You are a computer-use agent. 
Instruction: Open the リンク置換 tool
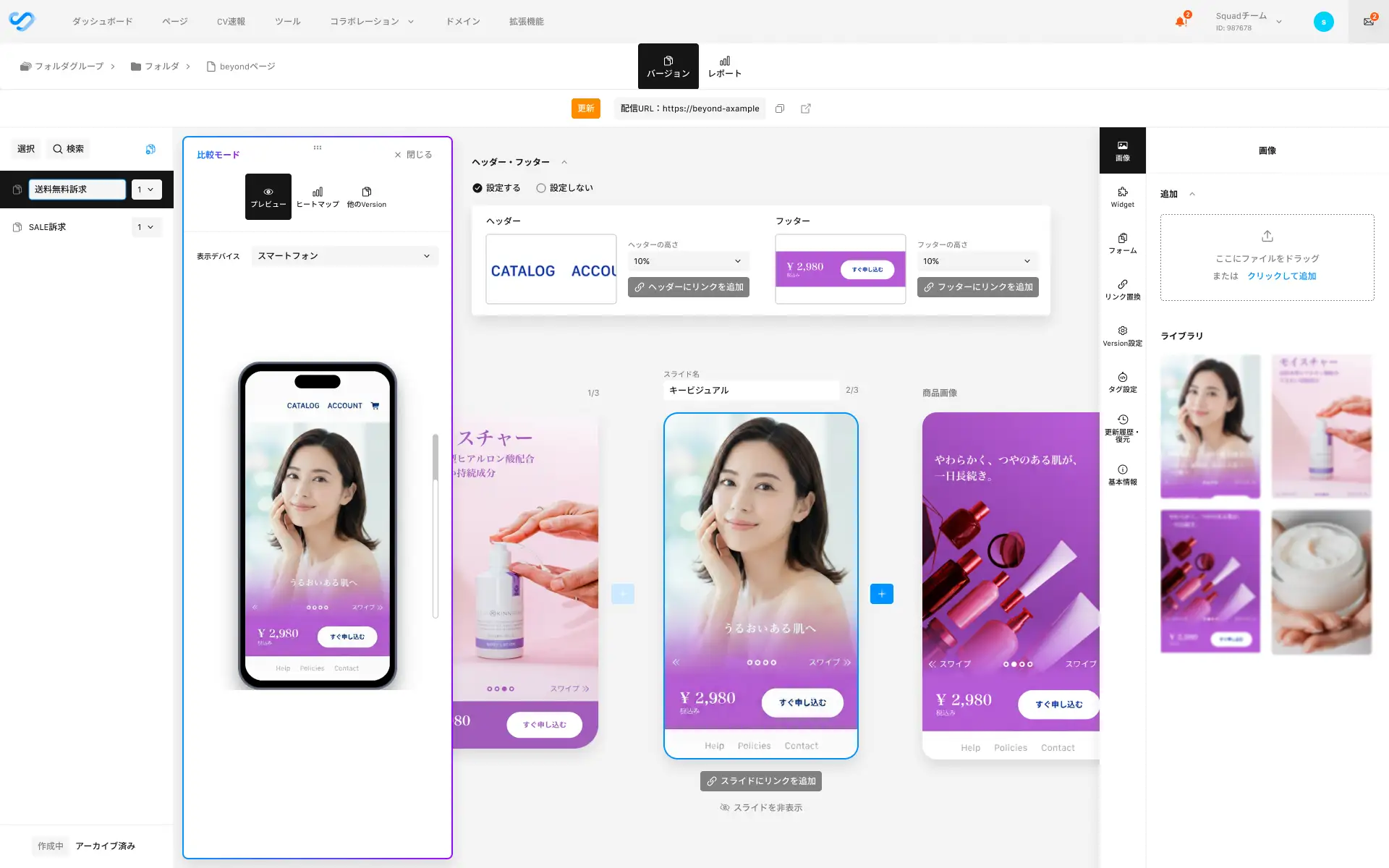pyautogui.click(x=1122, y=289)
